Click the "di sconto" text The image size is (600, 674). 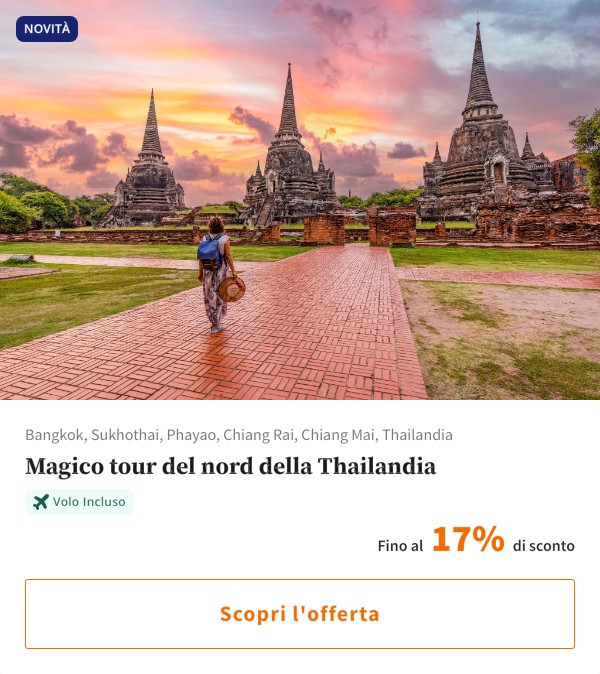coord(543,546)
